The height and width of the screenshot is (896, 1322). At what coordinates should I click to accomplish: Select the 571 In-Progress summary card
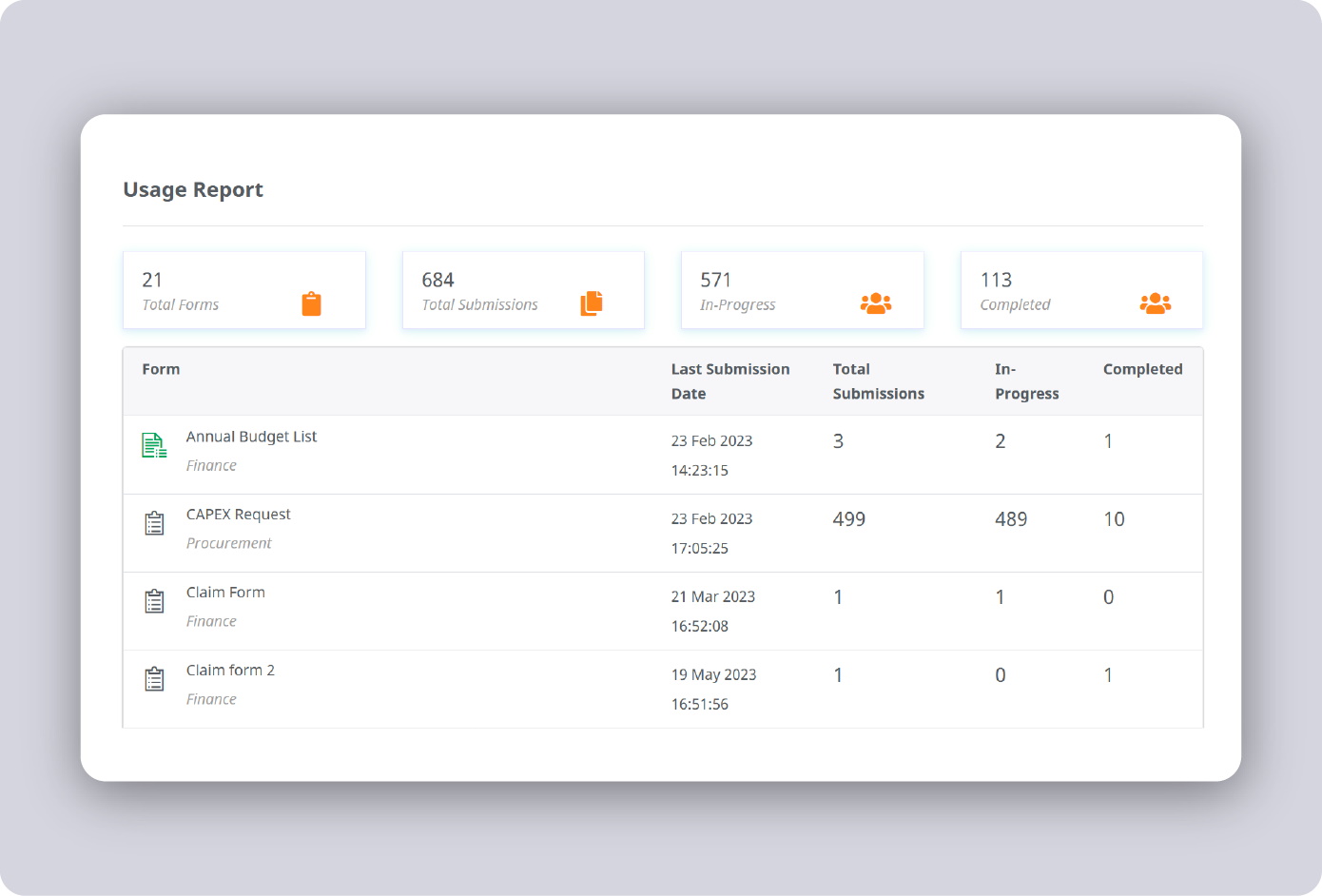click(x=802, y=290)
